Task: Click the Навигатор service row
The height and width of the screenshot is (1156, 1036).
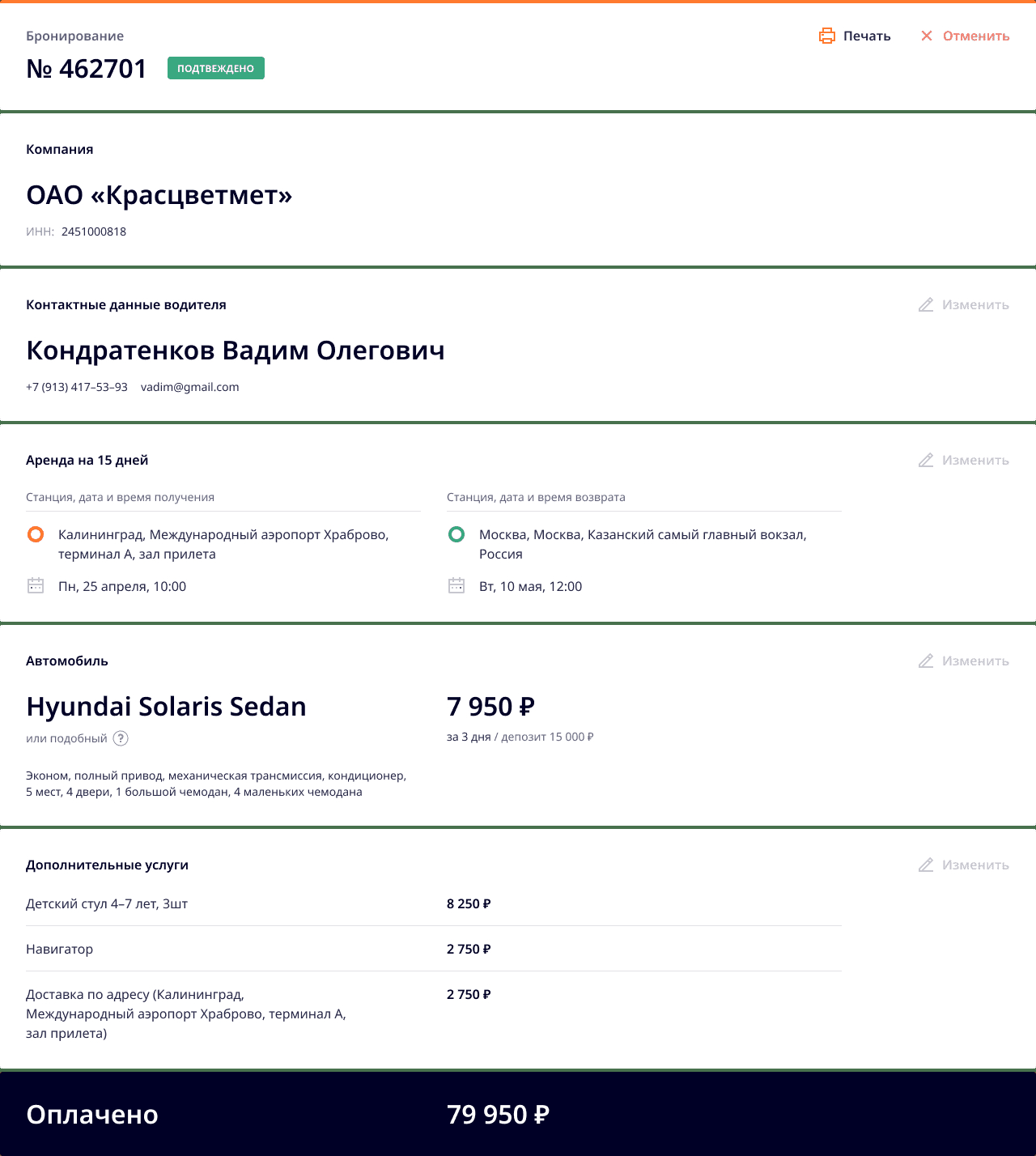Action: tap(60, 949)
